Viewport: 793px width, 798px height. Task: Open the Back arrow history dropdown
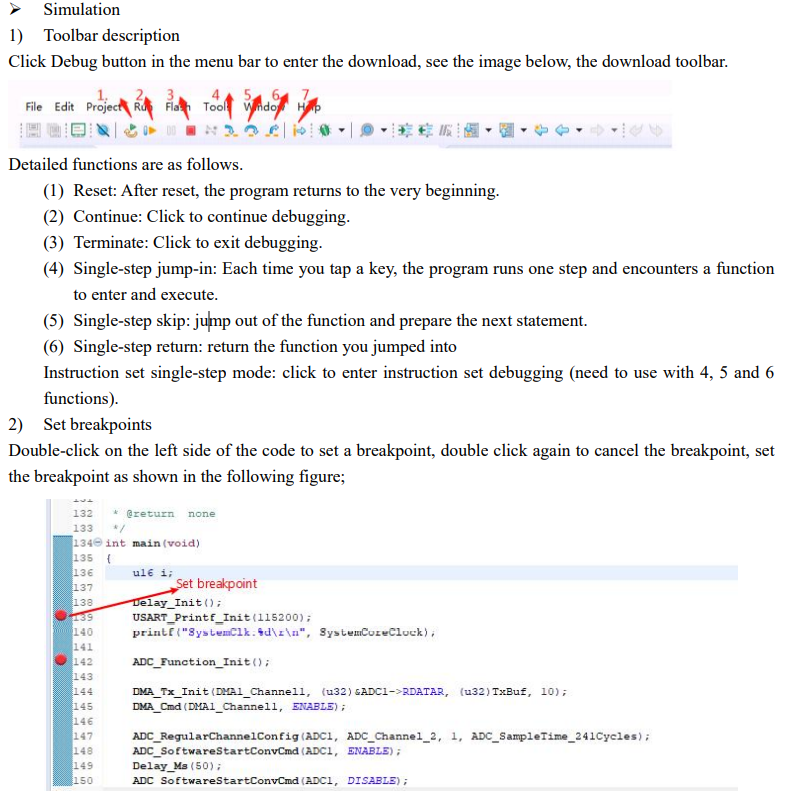(x=579, y=131)
